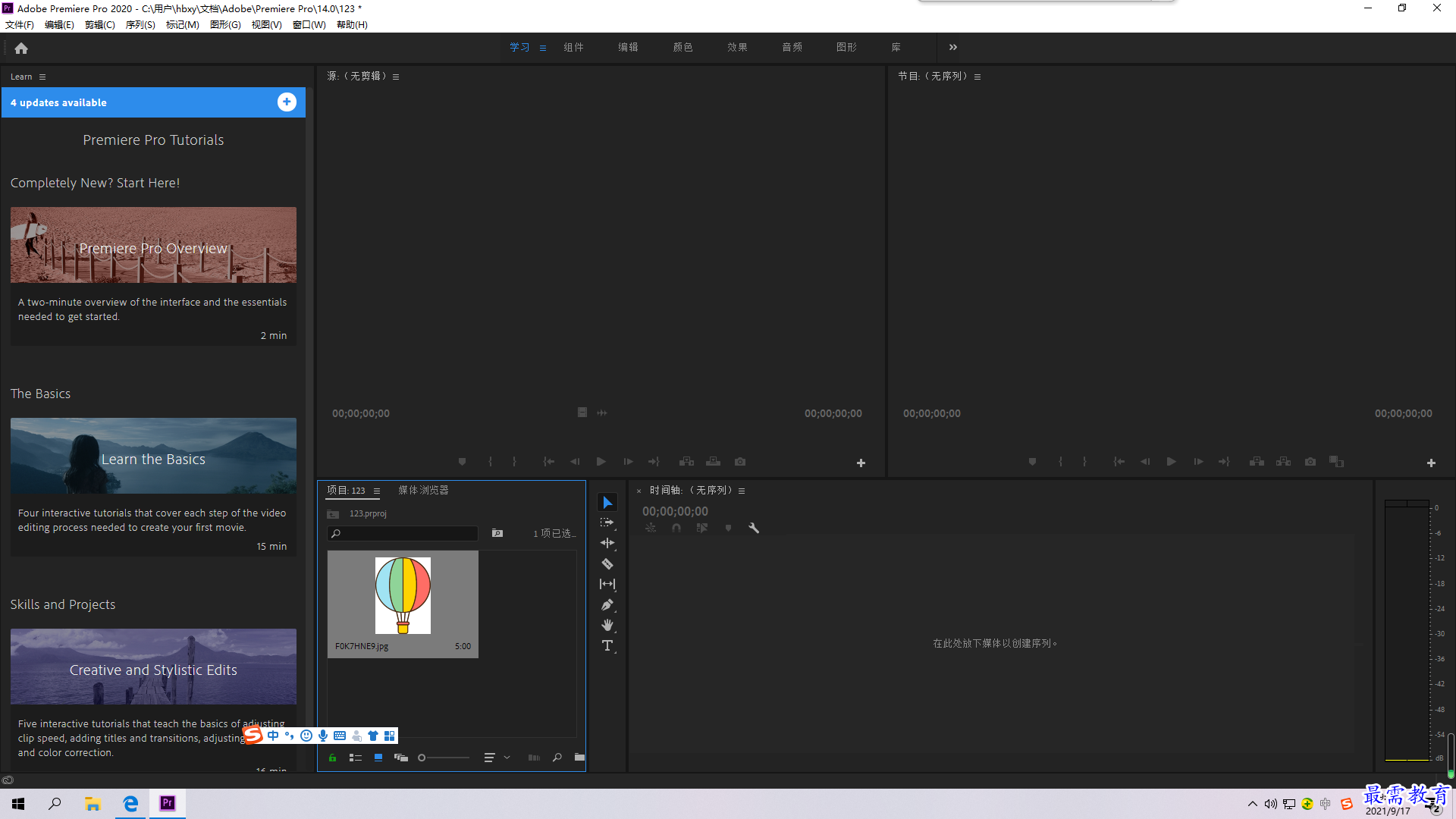Click the Home icon
1456x819 pixels.
click(21, 48)
